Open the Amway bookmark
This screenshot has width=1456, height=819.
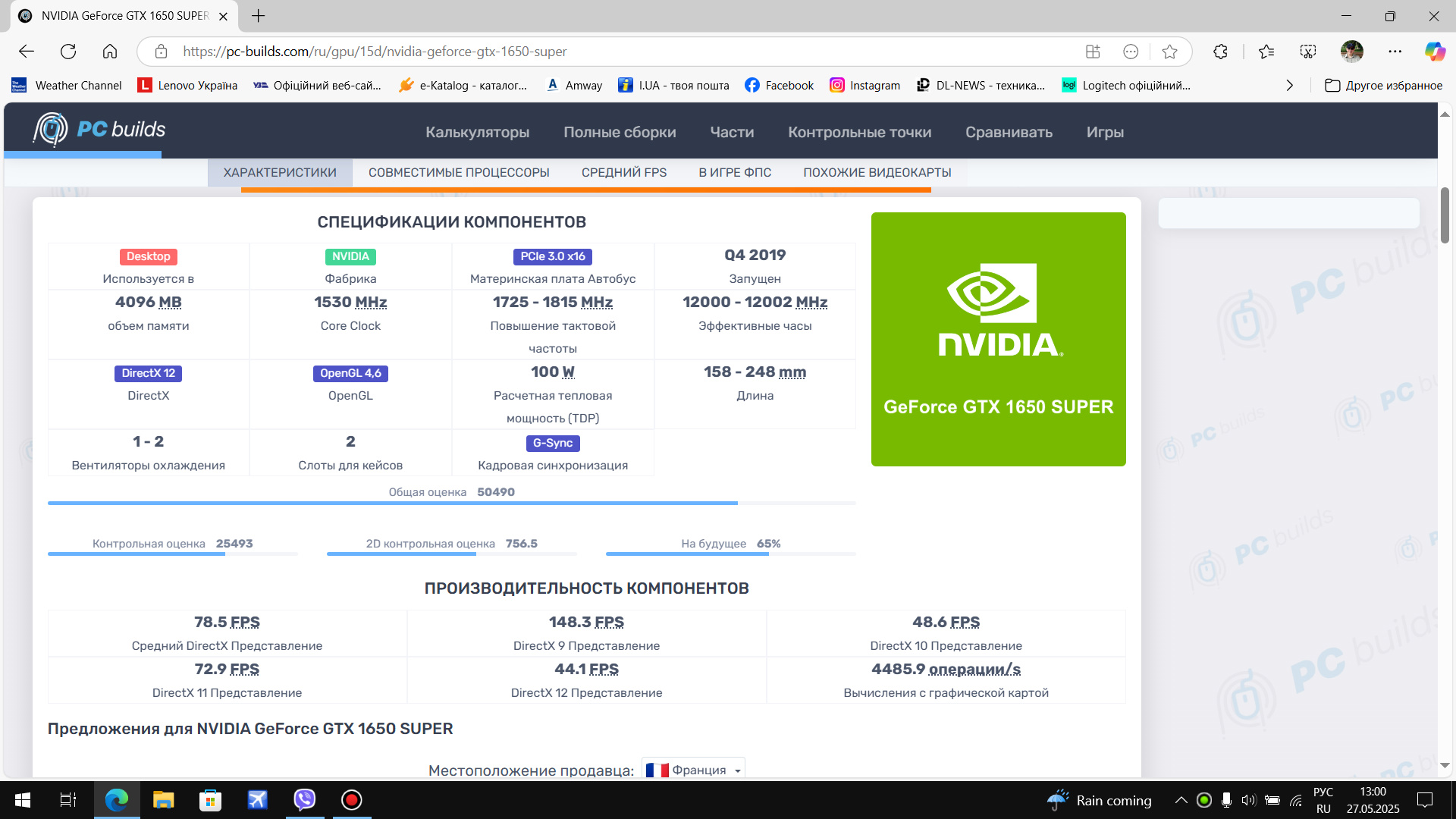(574, 86)
